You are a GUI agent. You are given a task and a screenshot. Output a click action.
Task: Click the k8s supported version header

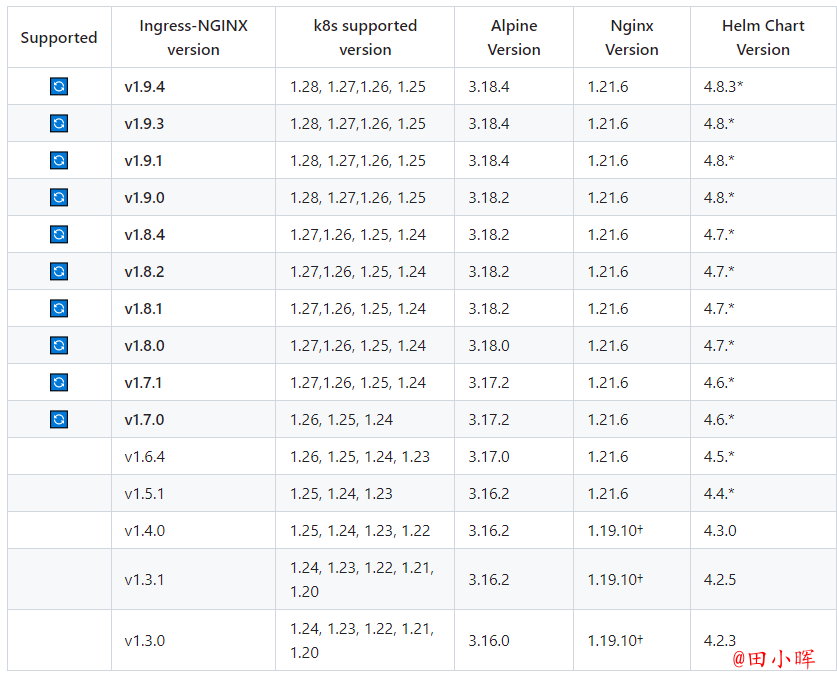tap(365, 37)
